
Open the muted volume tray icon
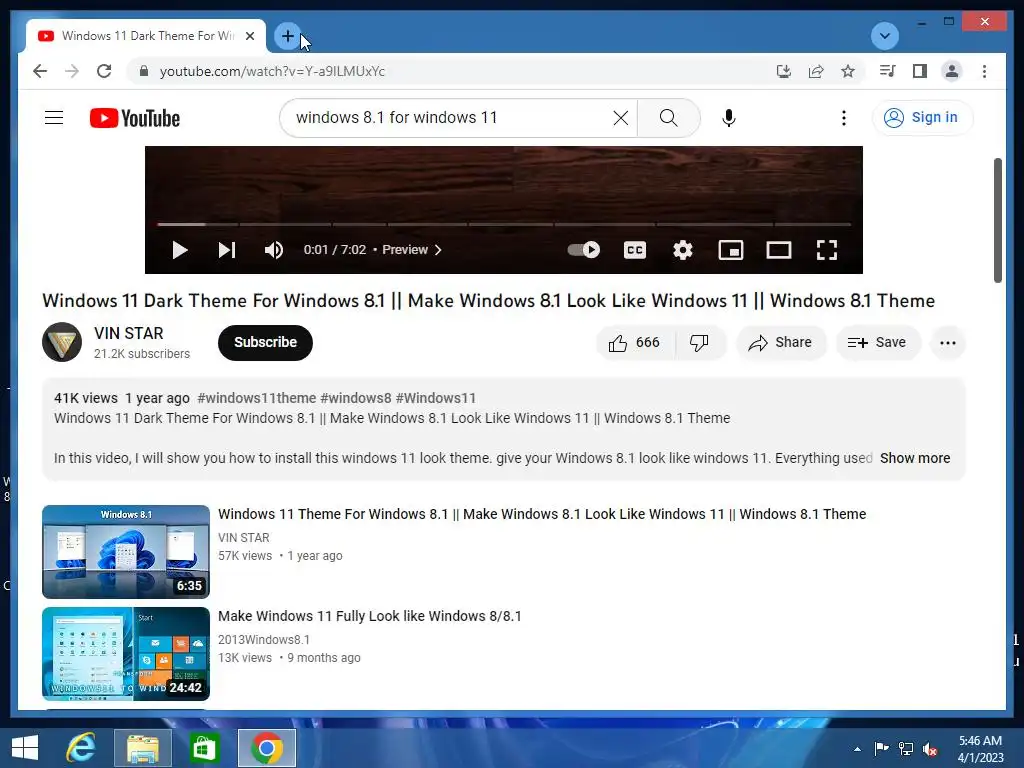tap(931, 749)
